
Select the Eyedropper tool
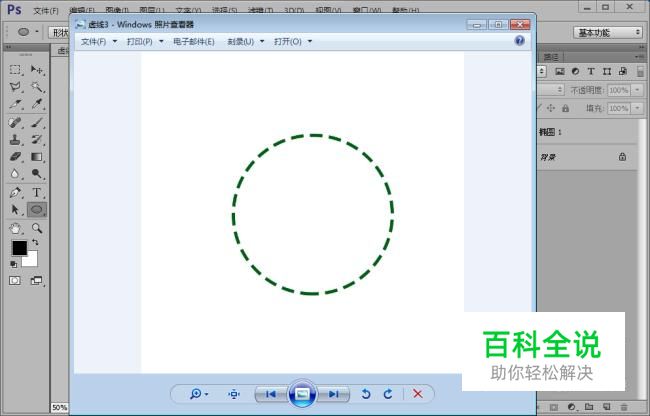tap(37, 104)
